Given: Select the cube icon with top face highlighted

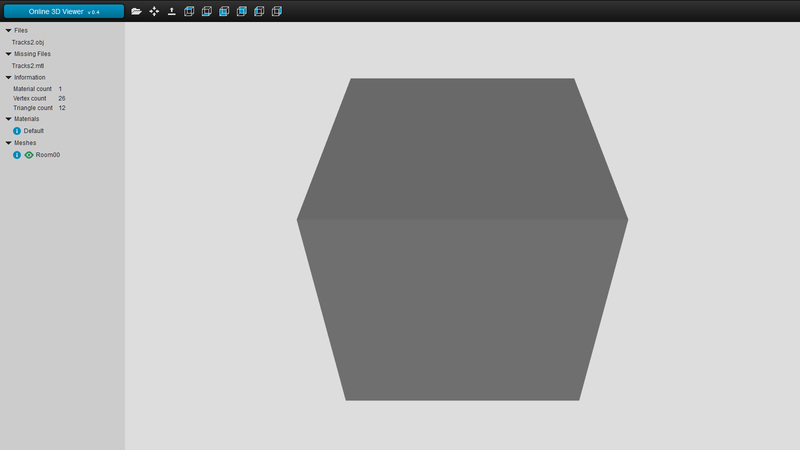Looking at the screenshot, I should 189,11.
